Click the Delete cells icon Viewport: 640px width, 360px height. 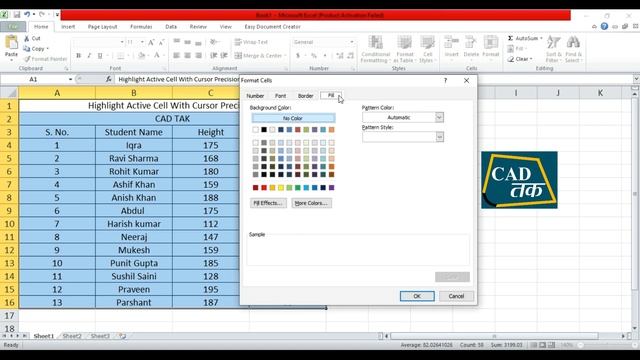[x=471, y=42]
